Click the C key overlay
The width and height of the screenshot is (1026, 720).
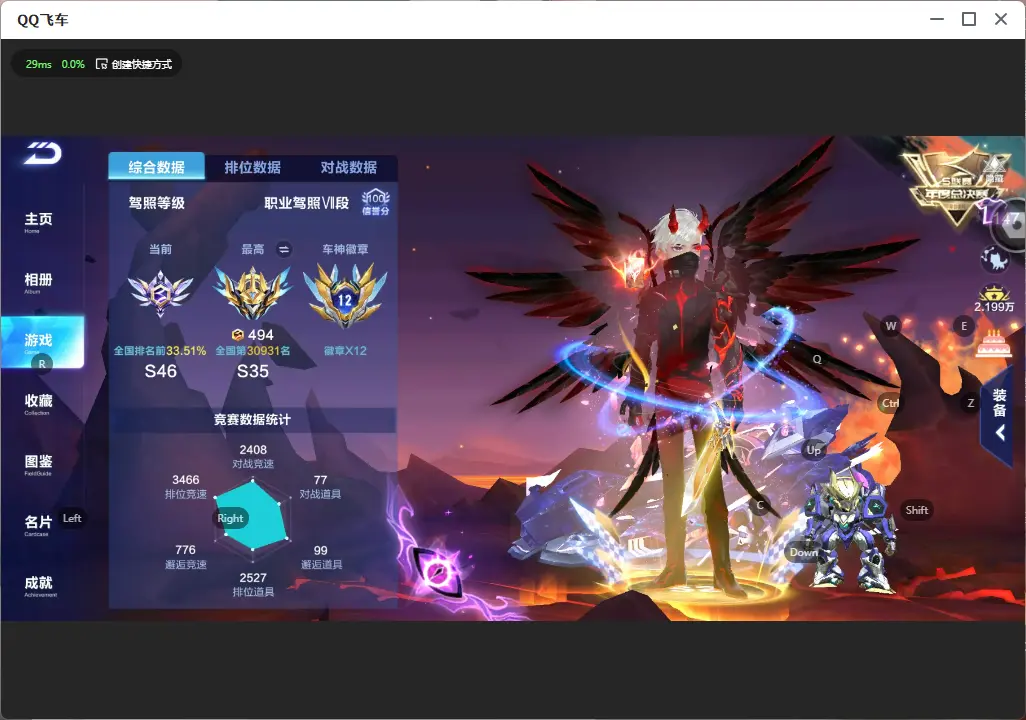coord(760,505)
